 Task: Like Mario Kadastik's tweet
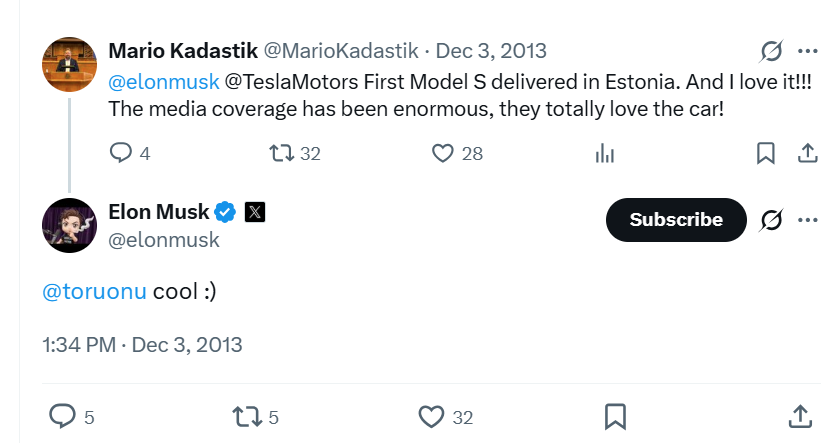point(443,153)
